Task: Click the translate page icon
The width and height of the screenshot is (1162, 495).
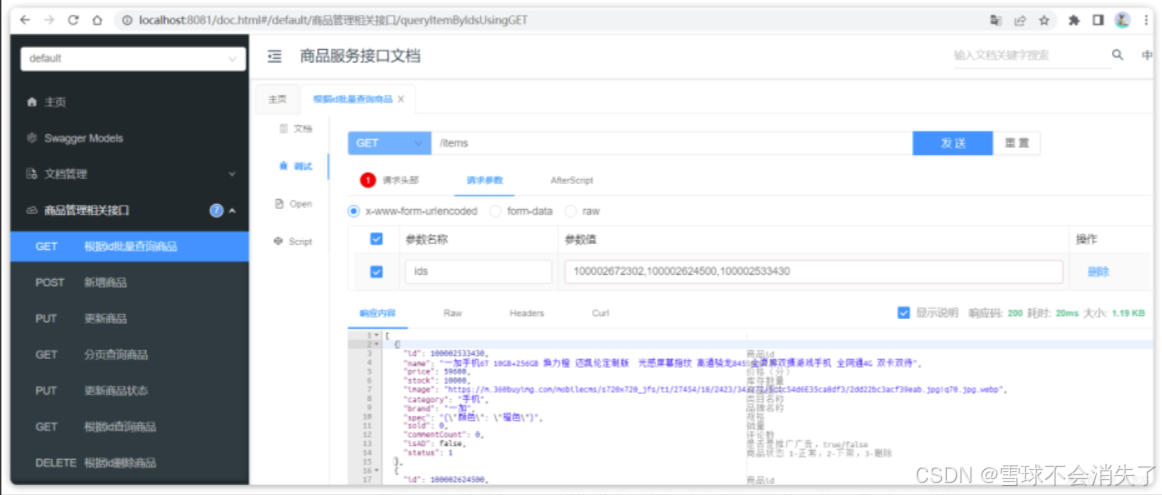Action: coord(996,21)
